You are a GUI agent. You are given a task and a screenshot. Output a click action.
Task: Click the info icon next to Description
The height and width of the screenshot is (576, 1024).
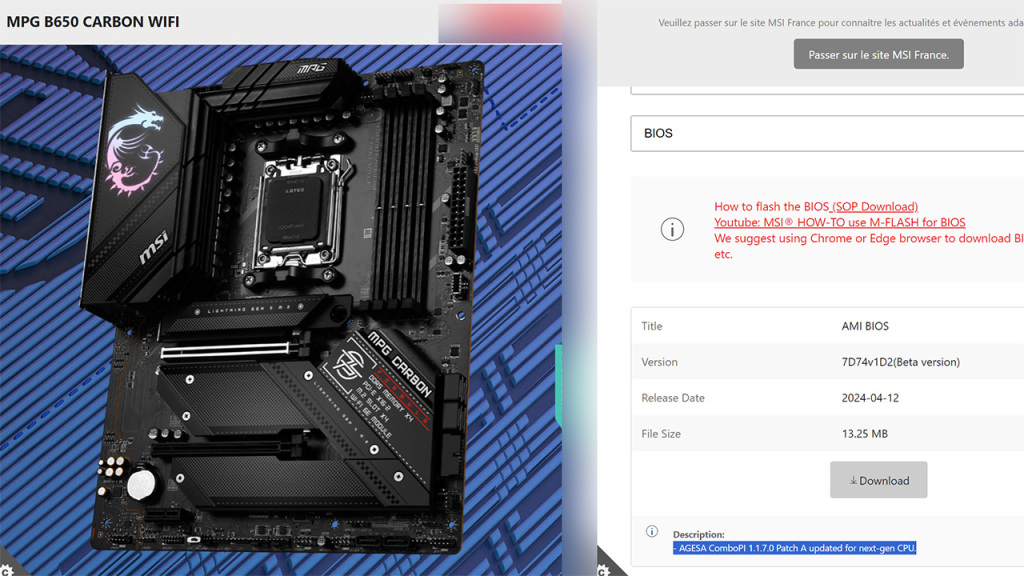(652, 531)
